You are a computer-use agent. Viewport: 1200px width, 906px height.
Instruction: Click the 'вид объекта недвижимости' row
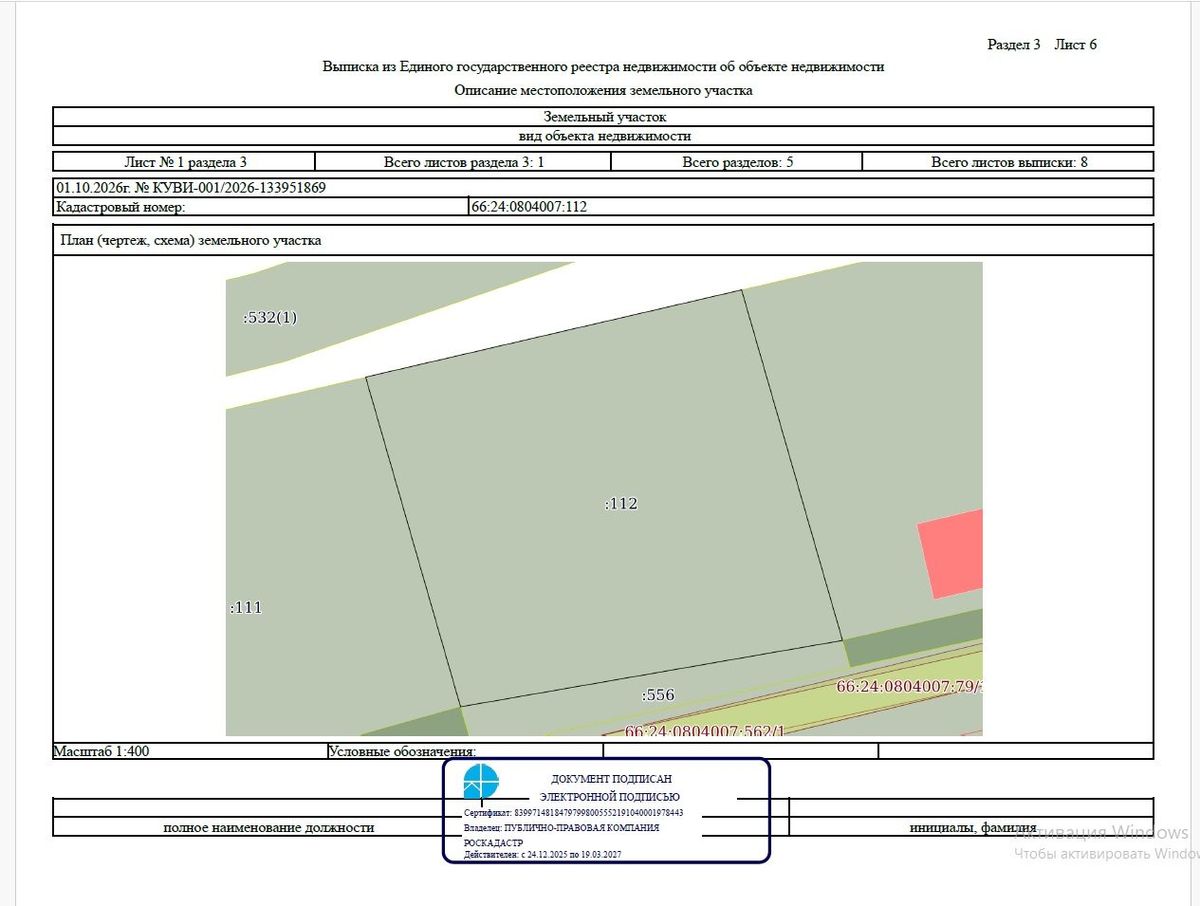[x=603, y=136]
